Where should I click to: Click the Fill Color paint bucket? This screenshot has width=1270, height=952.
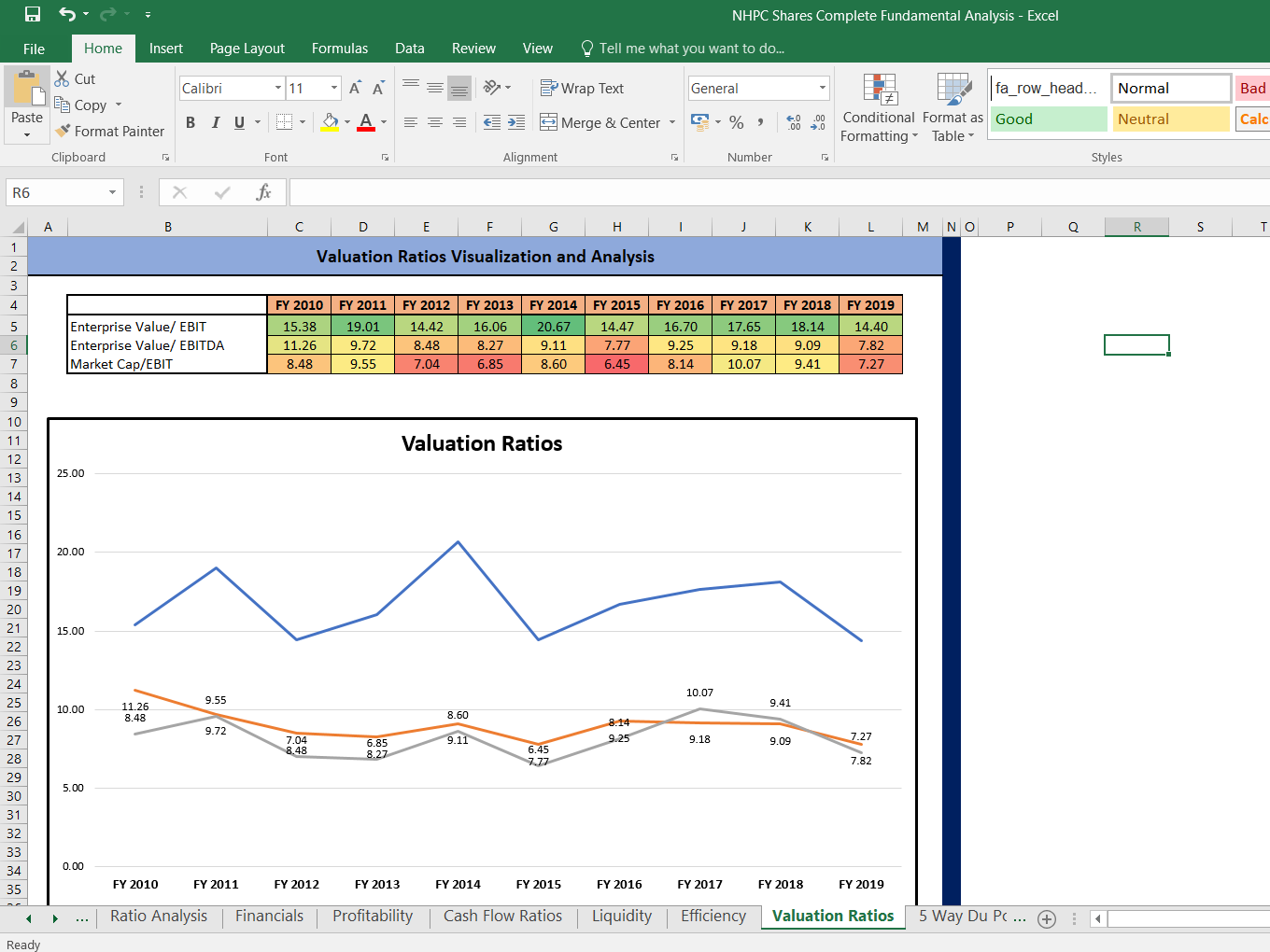point(331,122)
